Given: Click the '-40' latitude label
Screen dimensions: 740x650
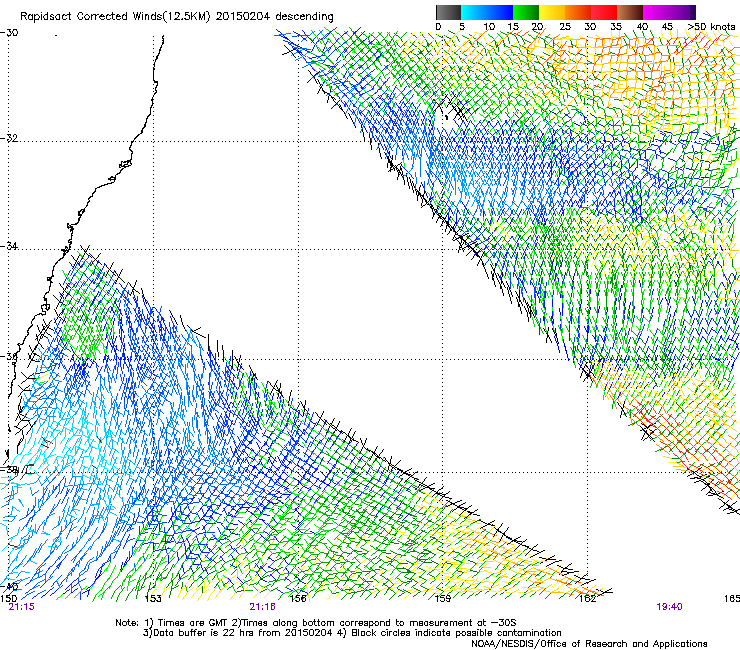Looking at the screenshot, I should pyautogui.click(x=9, y=587).
